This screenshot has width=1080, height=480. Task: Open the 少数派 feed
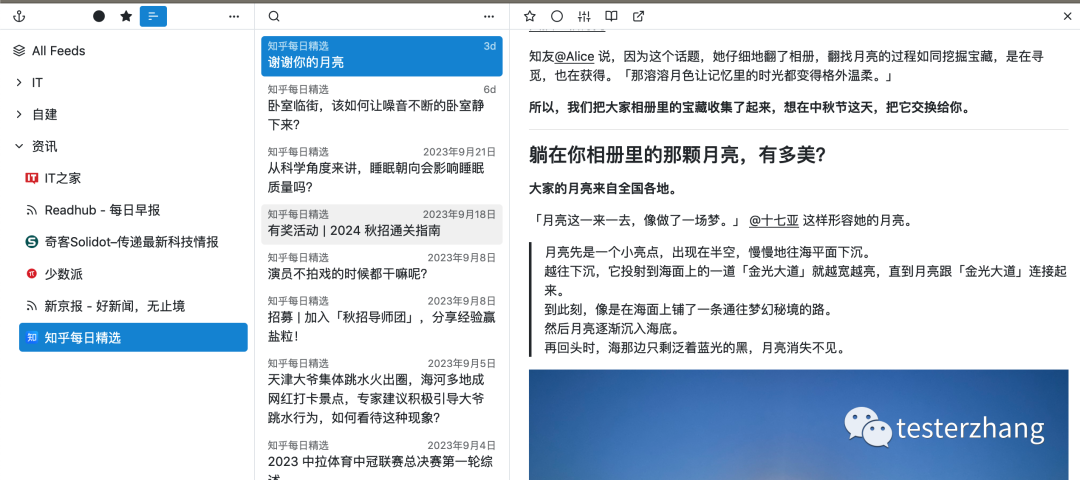click(x=133, y=274)
